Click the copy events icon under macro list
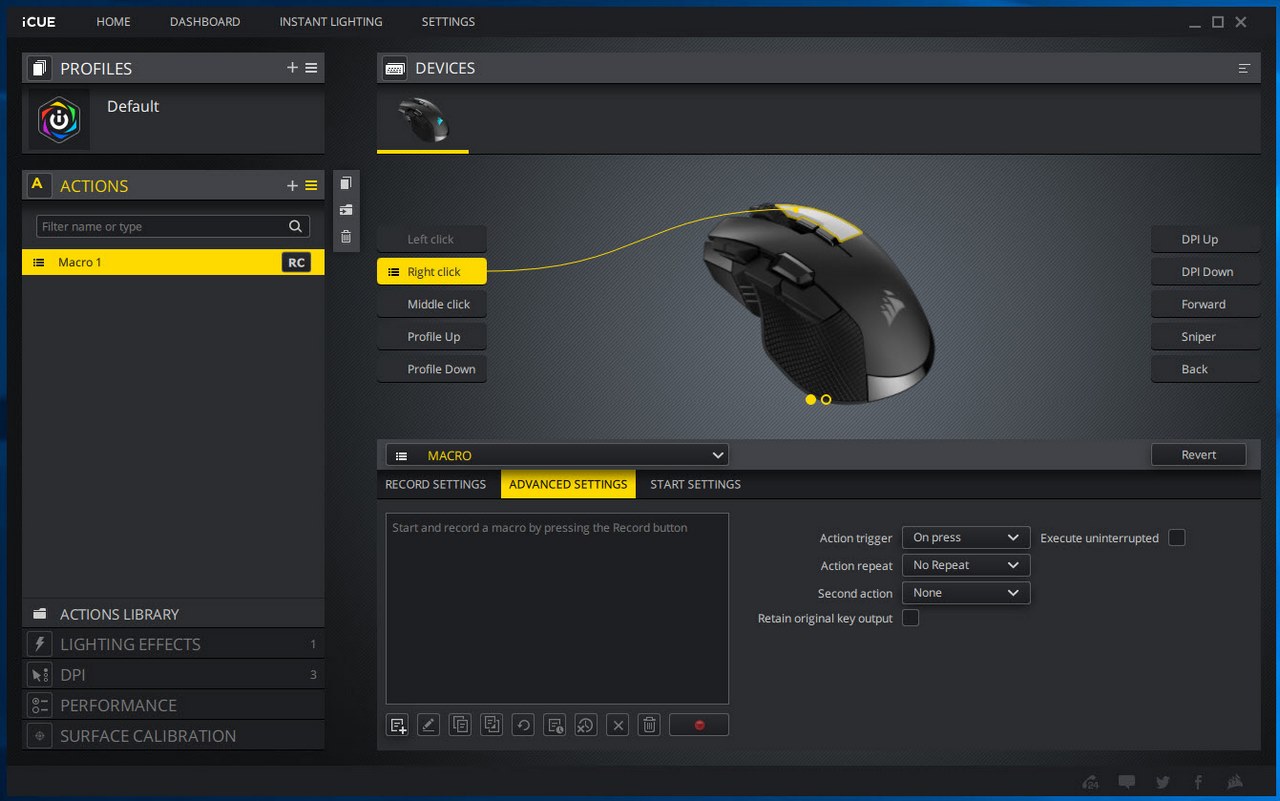This screenshot has width=1280, height=801. [x=460, y=725]
